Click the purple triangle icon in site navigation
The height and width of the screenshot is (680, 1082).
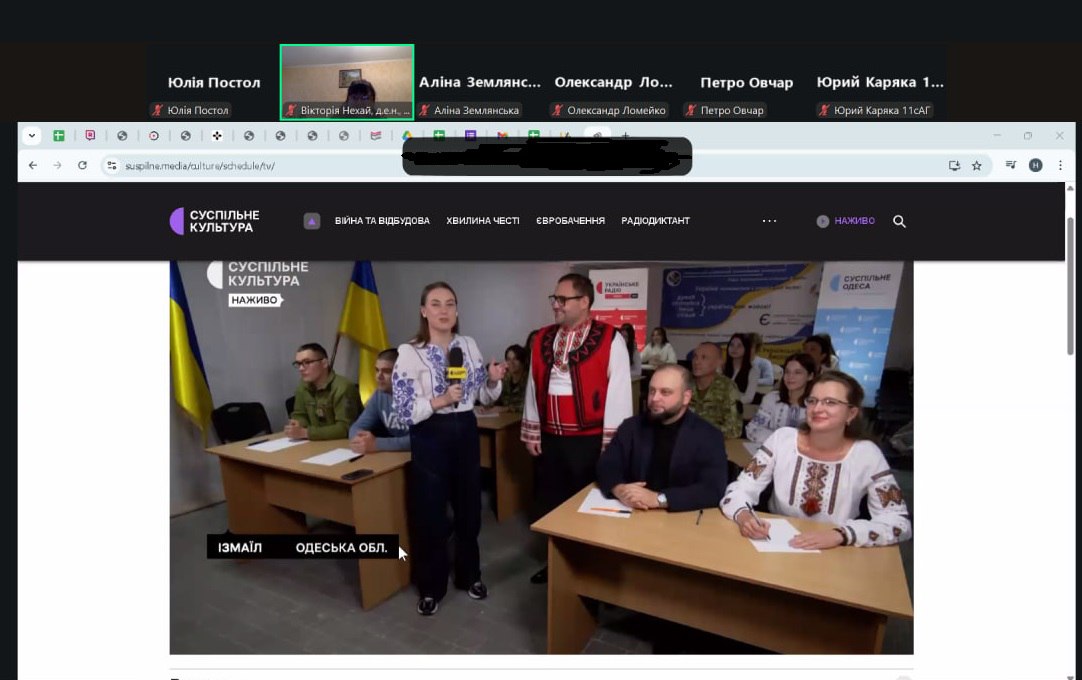pyautogui.click(x=312, y=221)
